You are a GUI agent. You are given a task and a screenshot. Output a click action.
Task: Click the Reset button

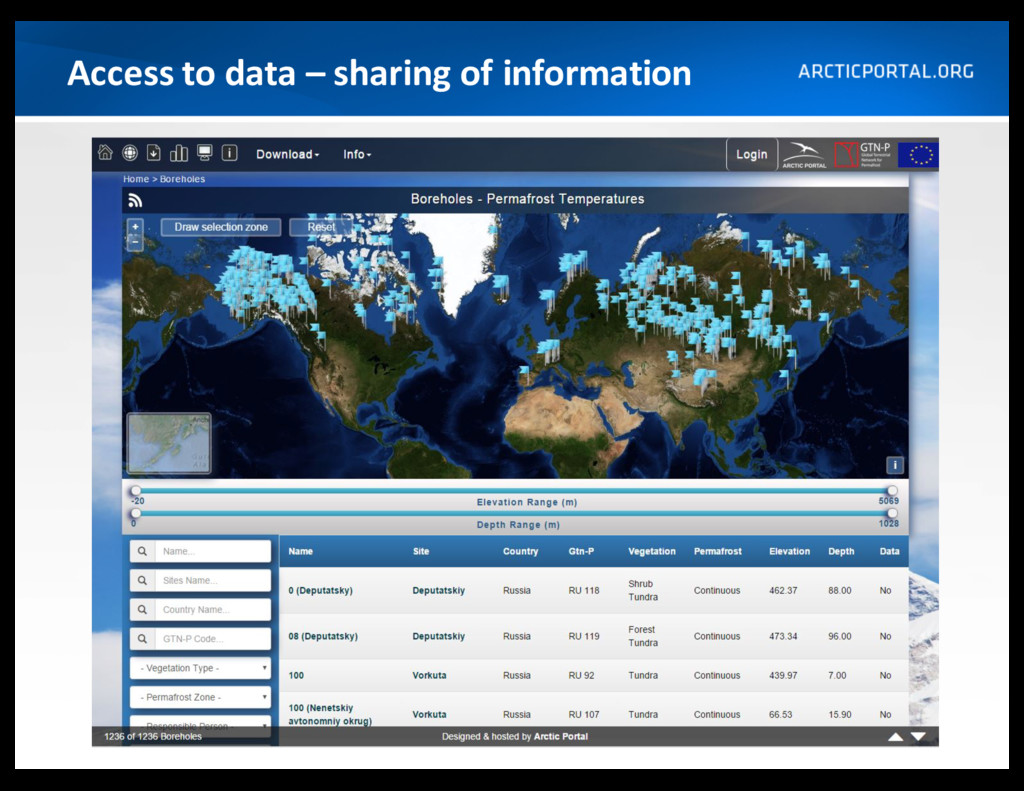click(x=321, y=227)
